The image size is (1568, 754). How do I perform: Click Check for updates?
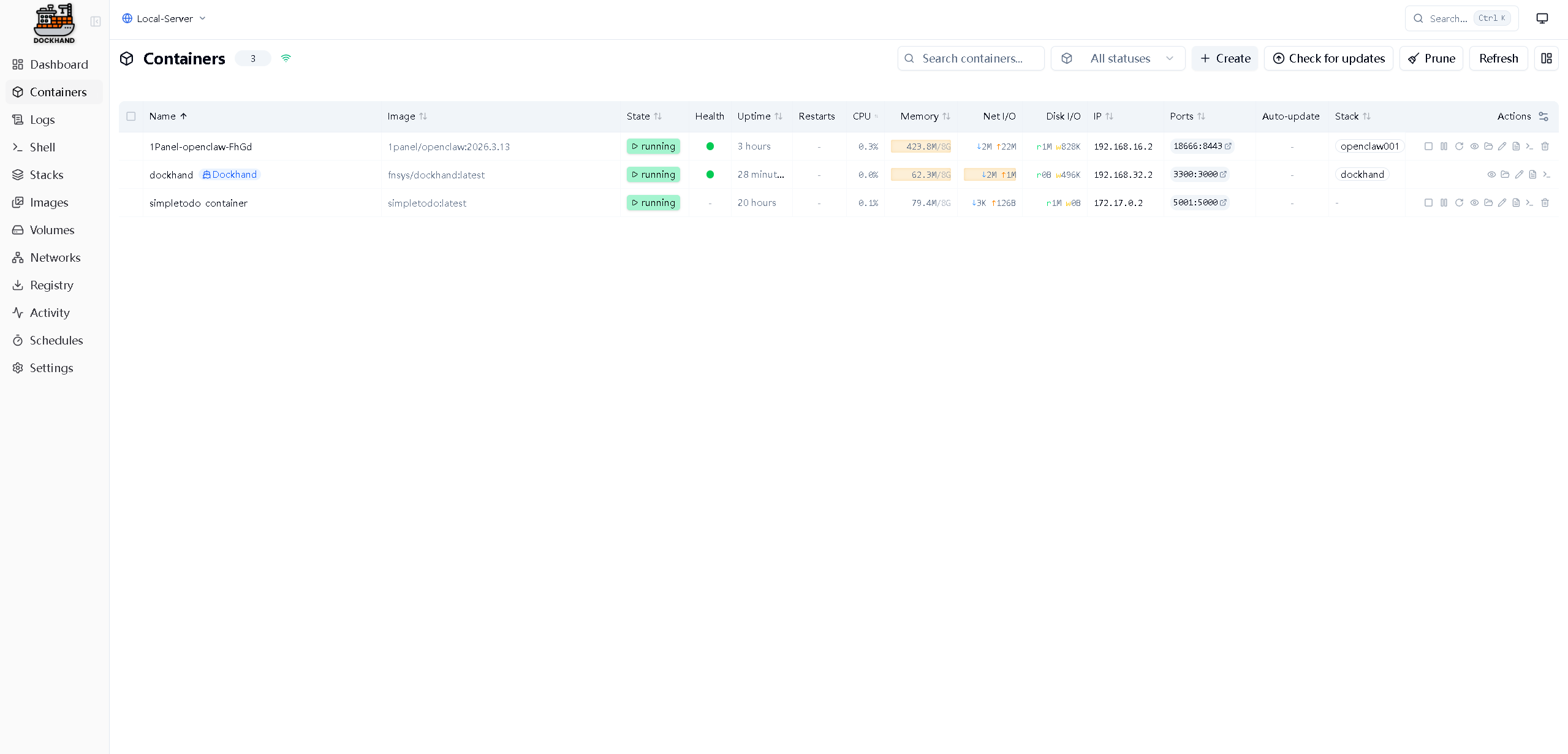[x=1328, y=58]
